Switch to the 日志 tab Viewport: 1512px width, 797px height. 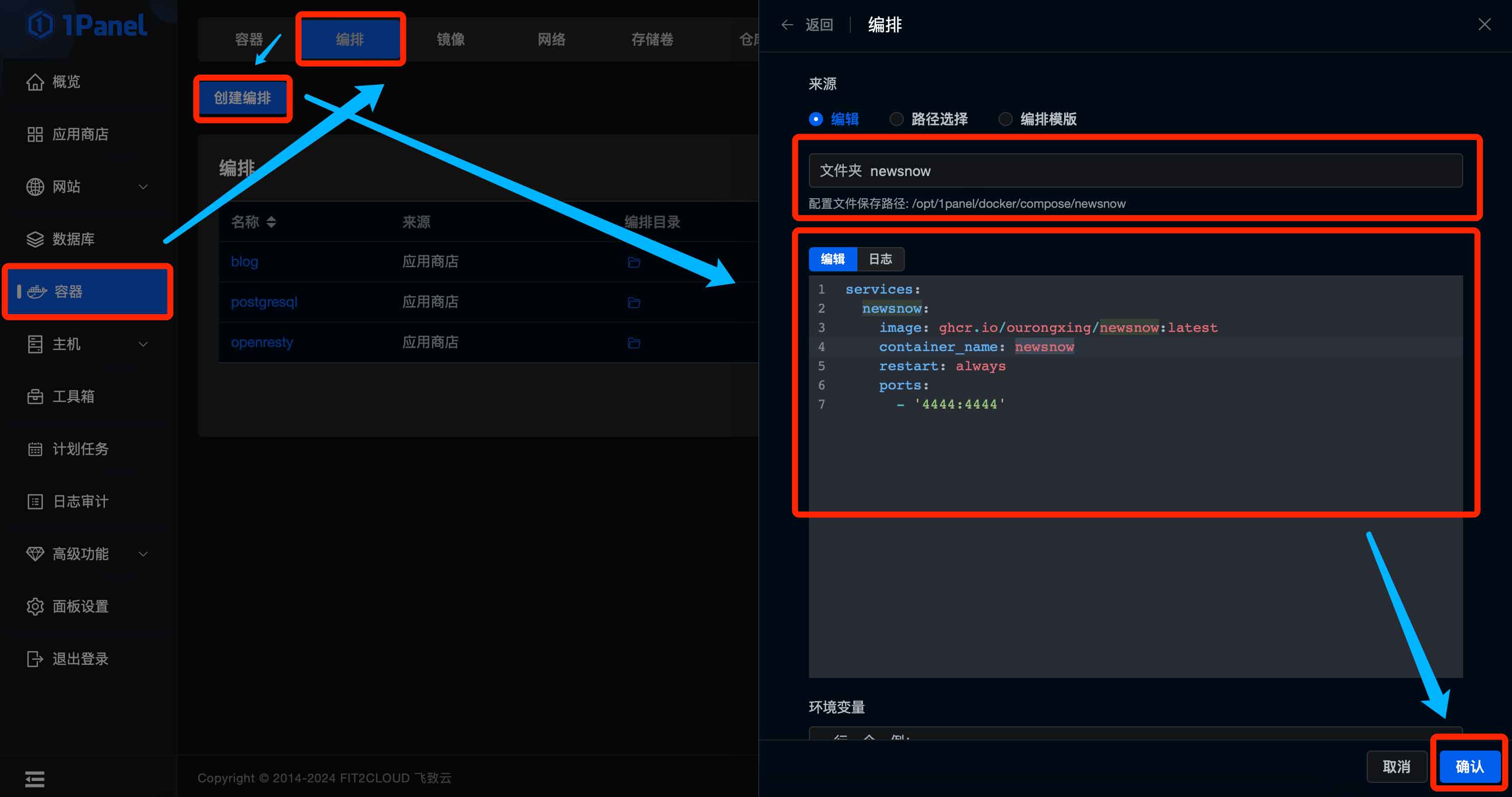click(879, 259)
